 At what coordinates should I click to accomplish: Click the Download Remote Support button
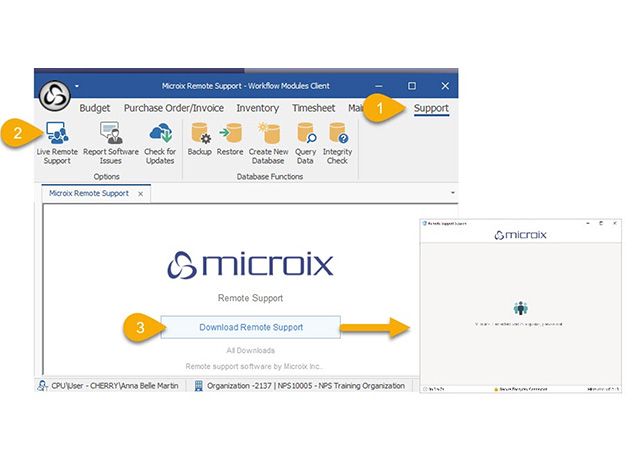point(251,327)
